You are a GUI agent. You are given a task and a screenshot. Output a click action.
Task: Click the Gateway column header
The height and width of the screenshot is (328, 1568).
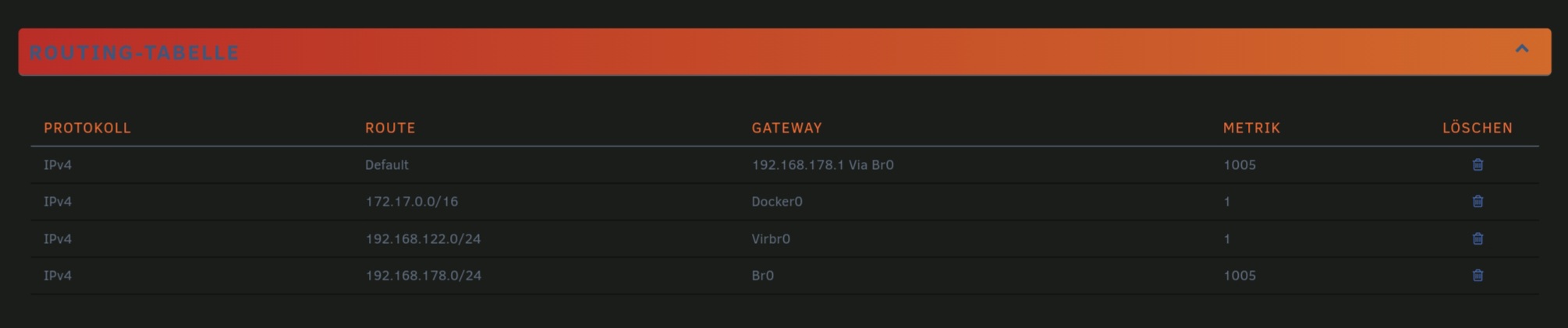point(786,128)
